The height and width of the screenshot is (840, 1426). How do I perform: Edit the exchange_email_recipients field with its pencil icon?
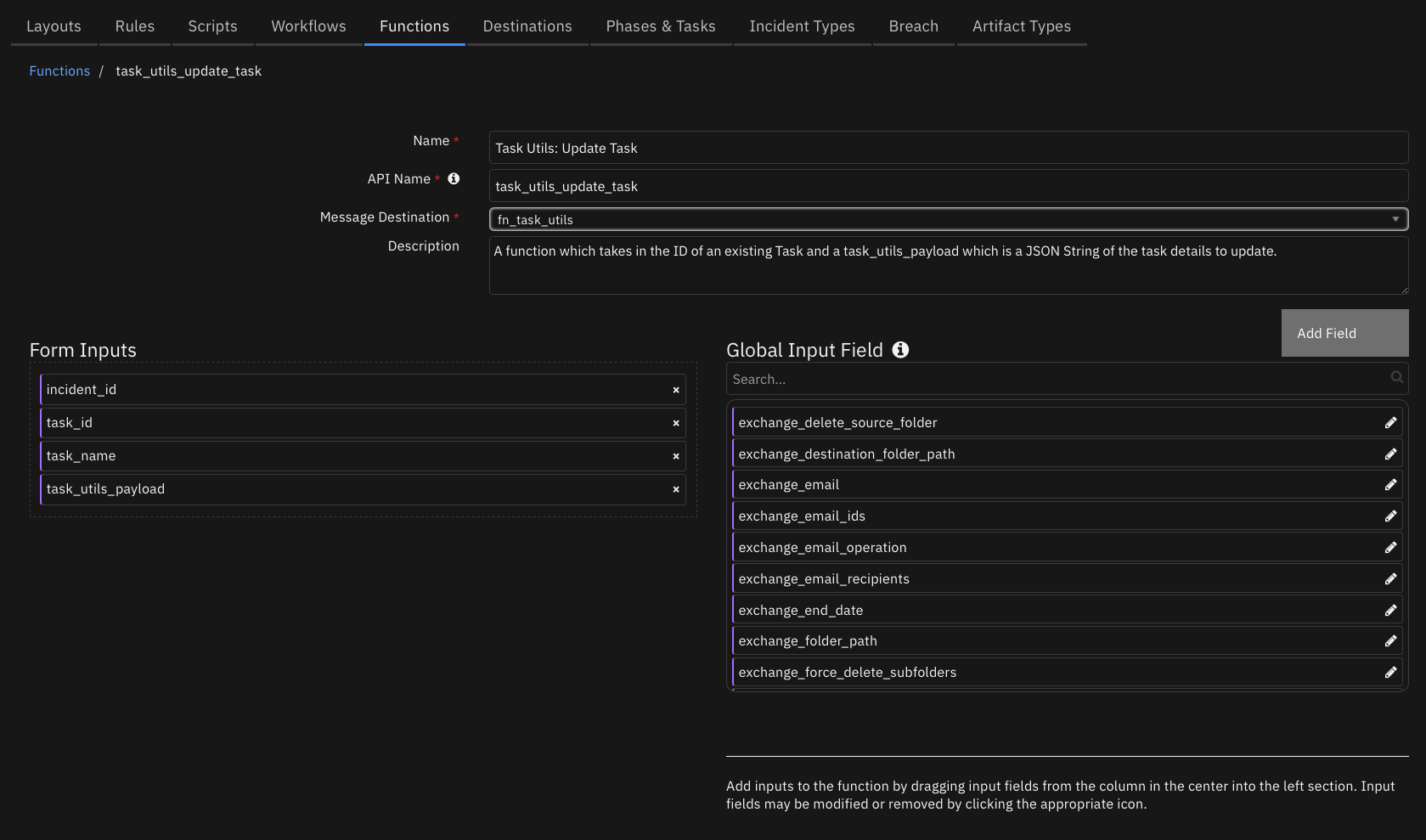coord(1390,578)
